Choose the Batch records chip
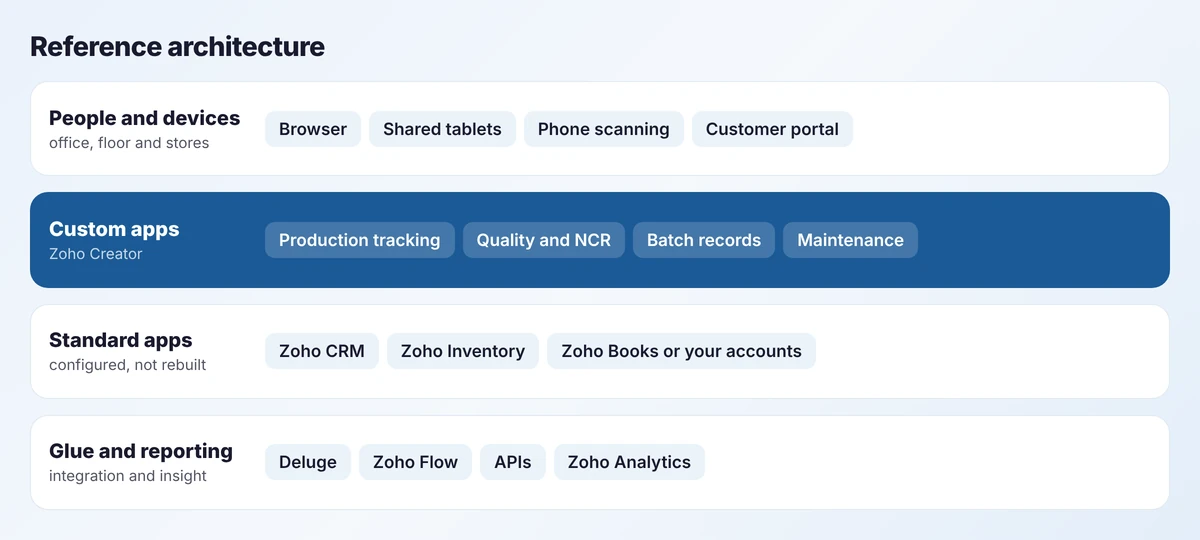 point(704,240)
